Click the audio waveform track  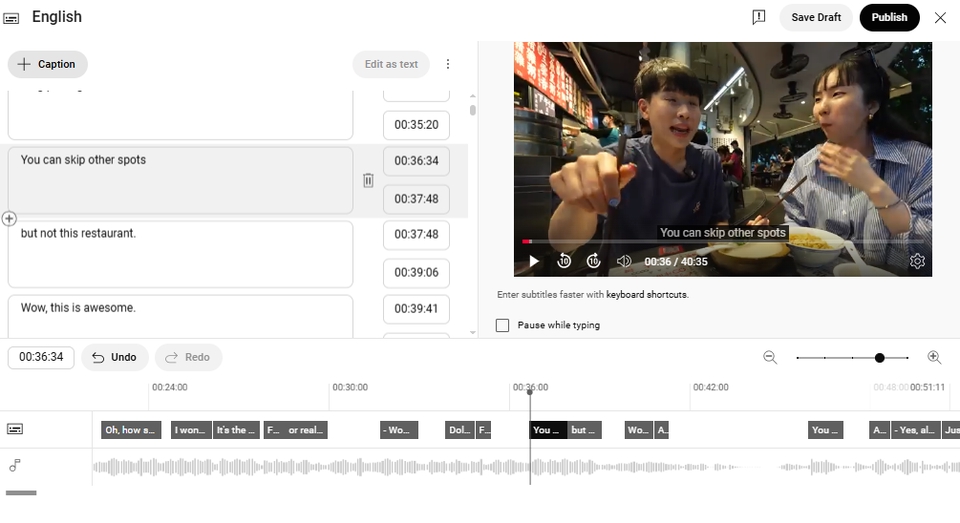coord(526,467)
